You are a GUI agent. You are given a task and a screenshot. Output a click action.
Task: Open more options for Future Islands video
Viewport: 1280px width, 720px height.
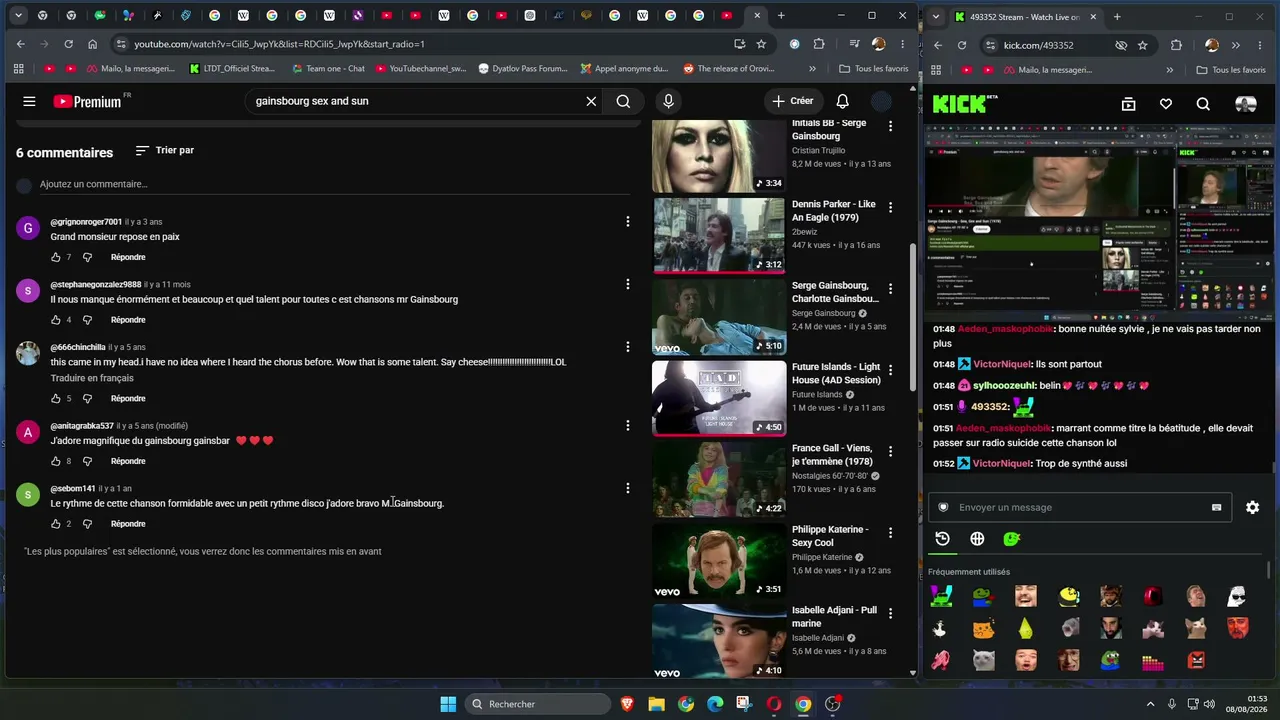click(890, 371)
